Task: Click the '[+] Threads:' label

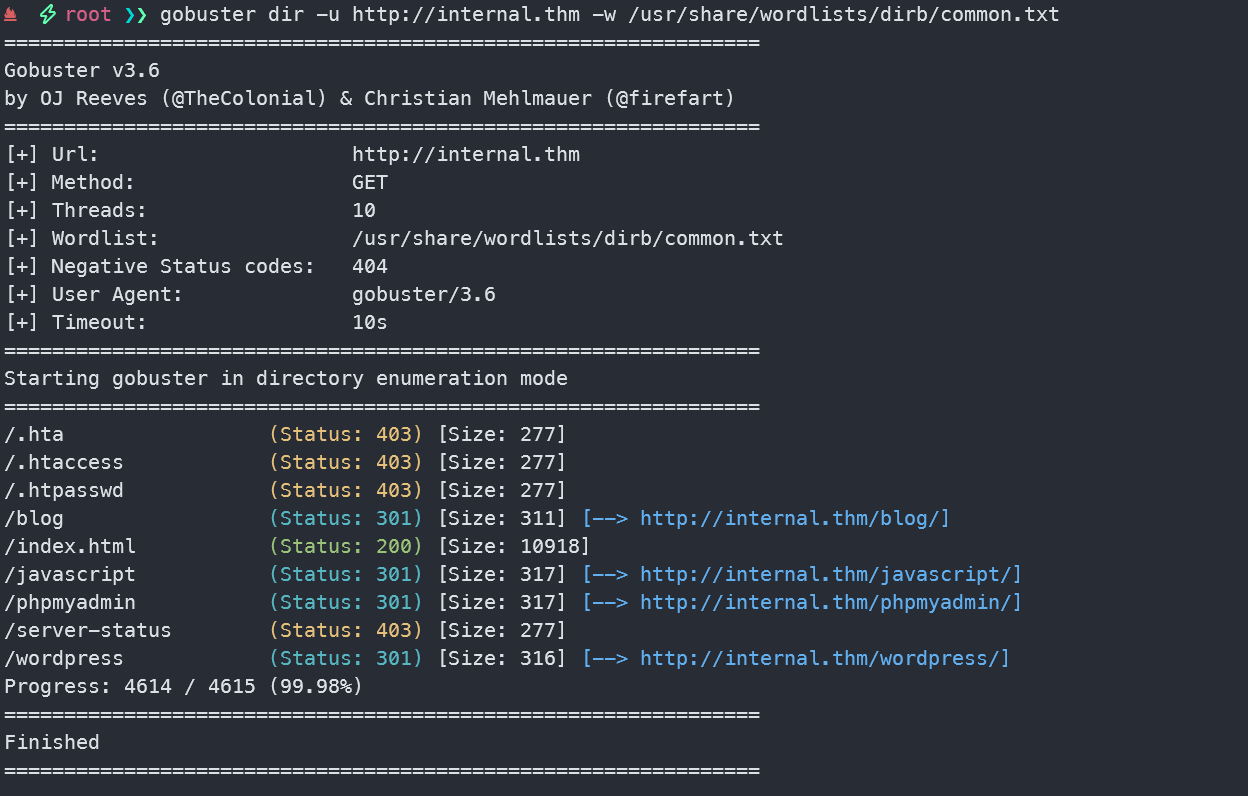Action: click(x=76, y=211)
